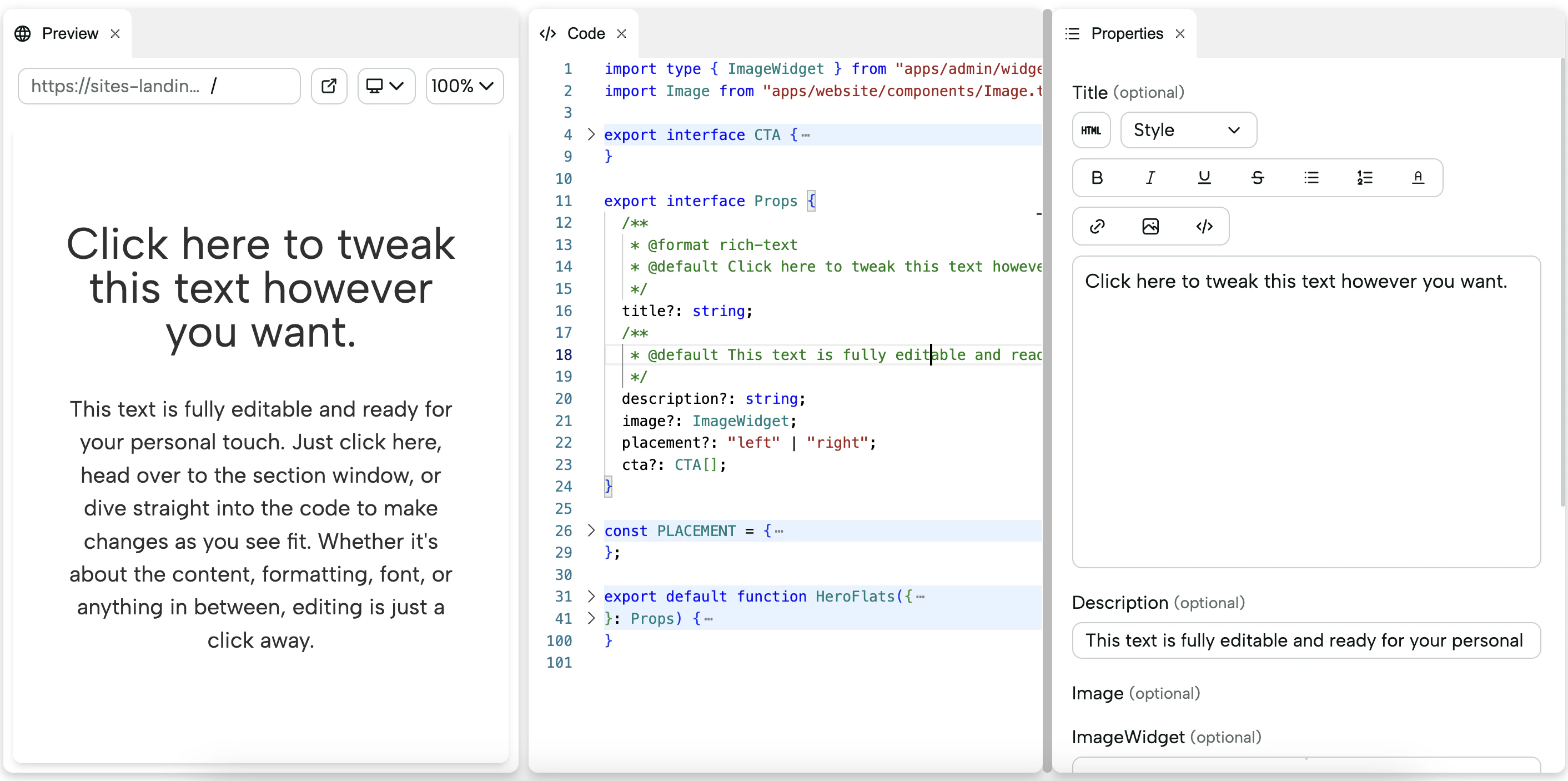
Task: Apply strikethrough formatting
Action: [1257, 178]
